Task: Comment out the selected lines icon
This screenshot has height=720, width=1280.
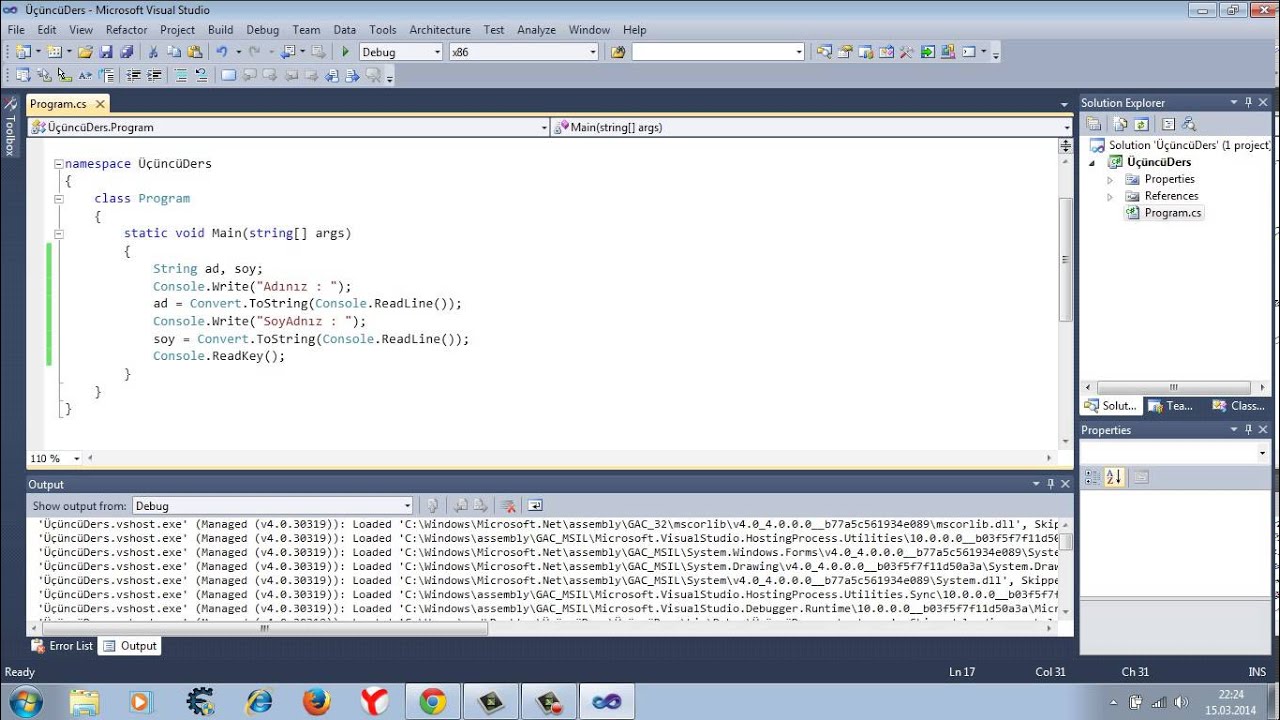Action: click(x=181, y=75)
